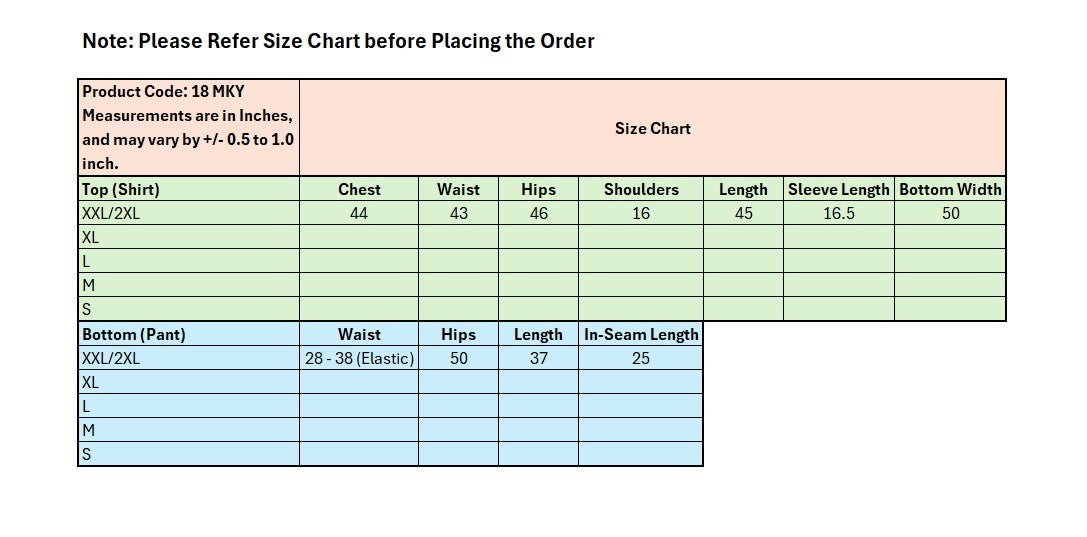Click the Size Chart header cell

pyautogui.click(x=652, y=128)
